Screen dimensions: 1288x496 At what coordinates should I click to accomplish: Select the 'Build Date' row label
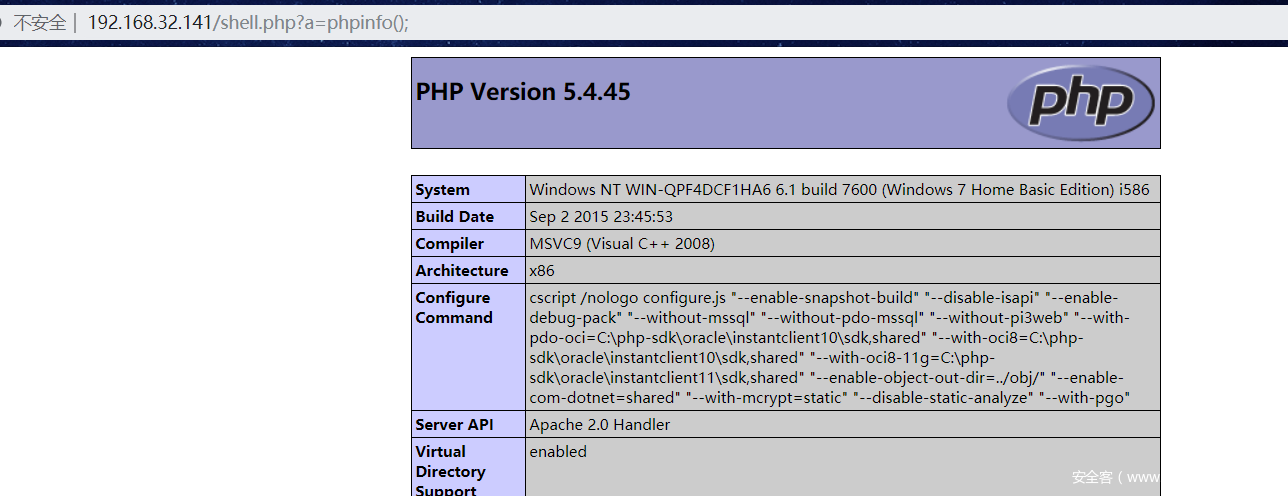tap(455, 217)
